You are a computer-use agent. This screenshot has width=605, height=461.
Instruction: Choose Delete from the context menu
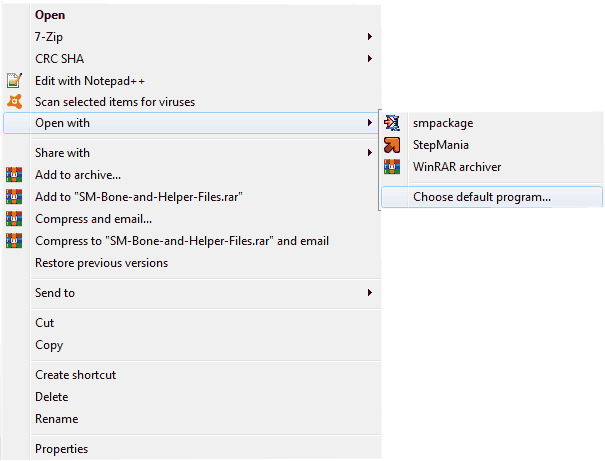pos(192,397)
